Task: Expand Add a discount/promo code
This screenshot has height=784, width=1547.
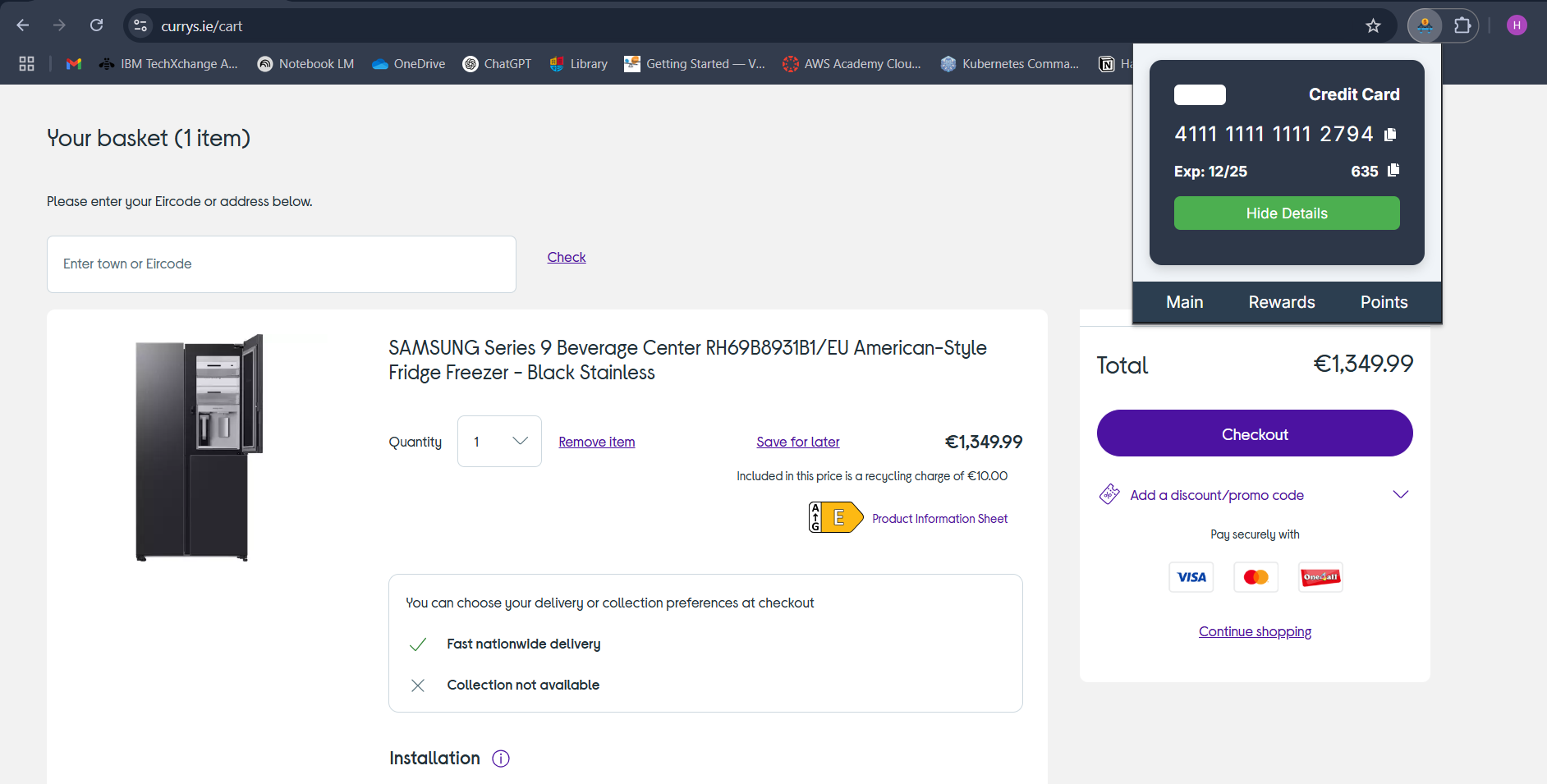Action: pos(1255,495)
